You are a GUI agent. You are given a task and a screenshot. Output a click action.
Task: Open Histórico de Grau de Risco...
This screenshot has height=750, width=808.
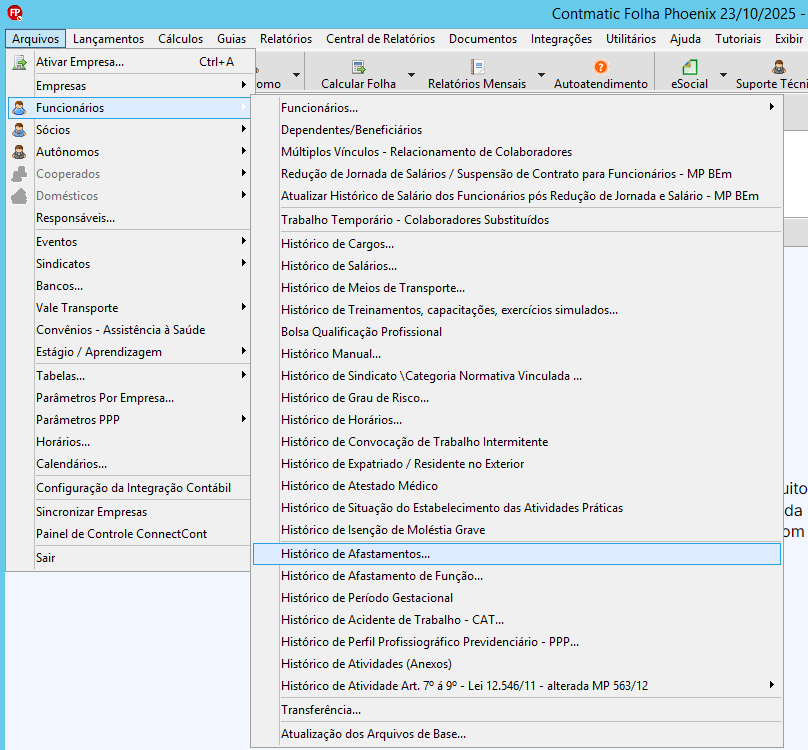tap(517, 398)
